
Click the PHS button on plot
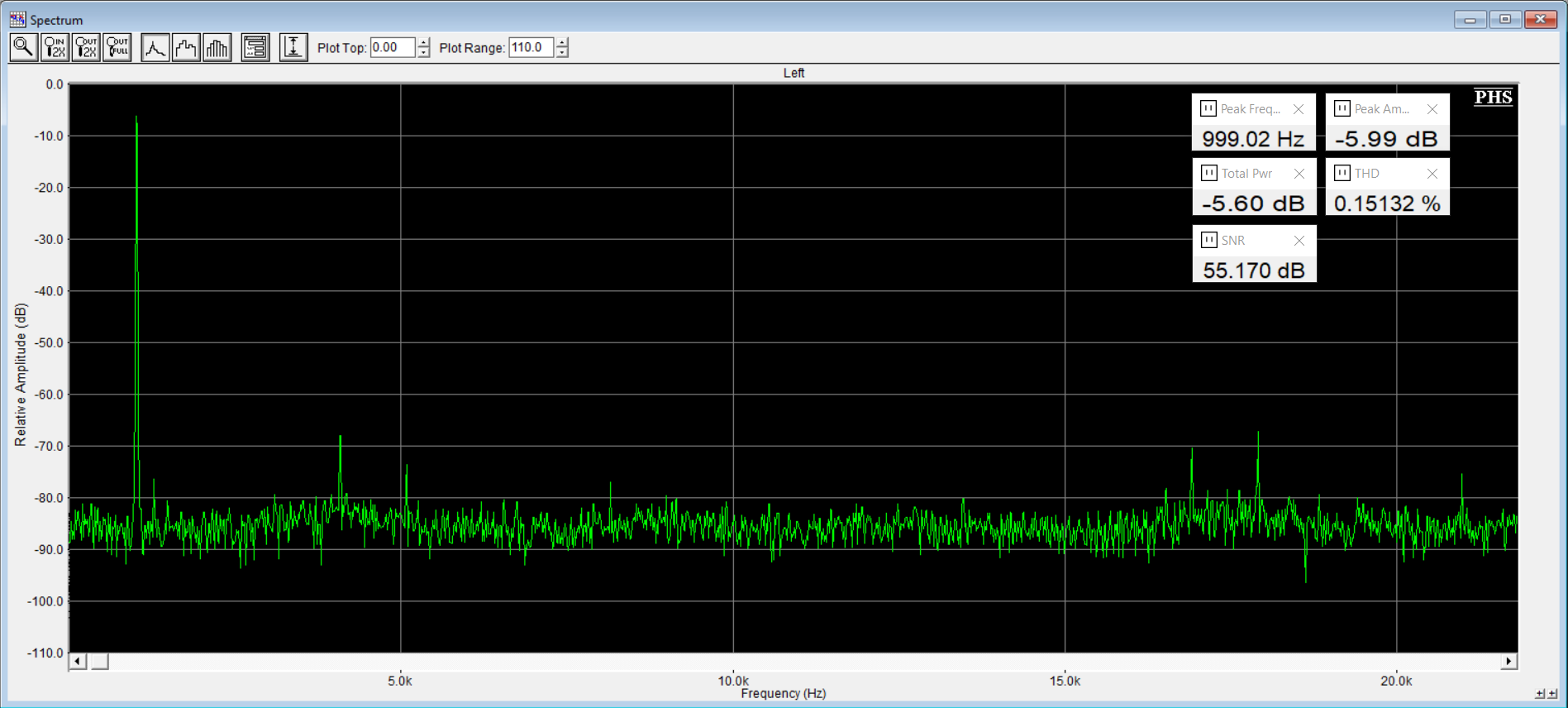click(x=1493, y=98)
